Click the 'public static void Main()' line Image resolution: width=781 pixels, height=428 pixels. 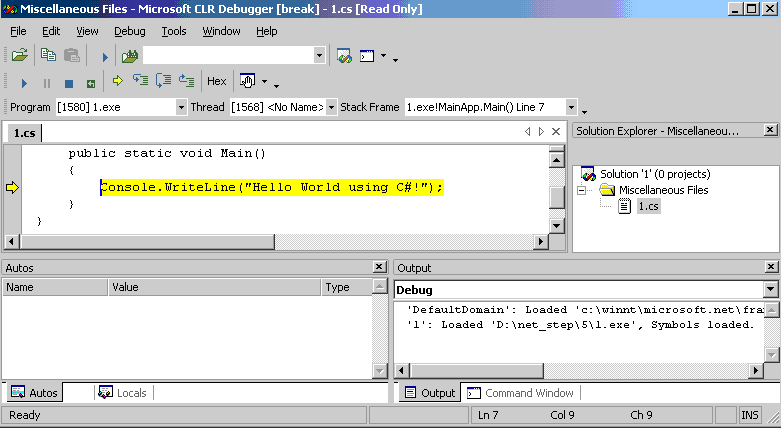167,153
